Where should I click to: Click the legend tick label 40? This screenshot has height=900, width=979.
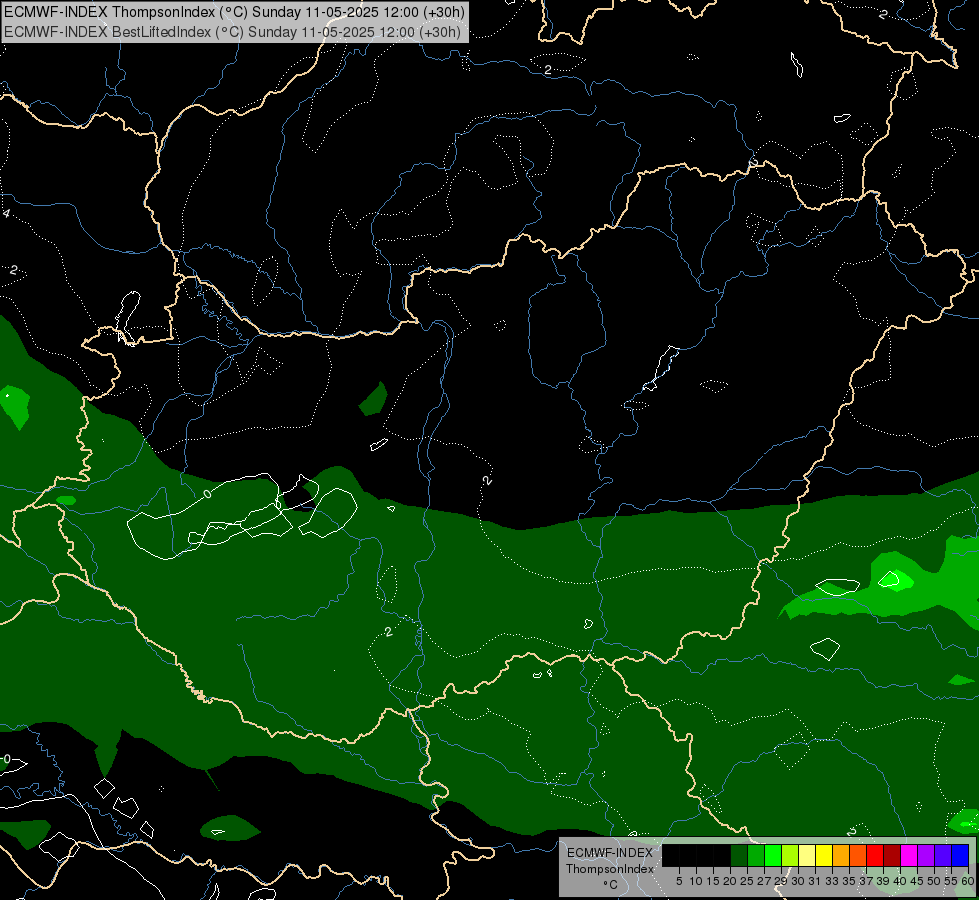tap(900, 881)
